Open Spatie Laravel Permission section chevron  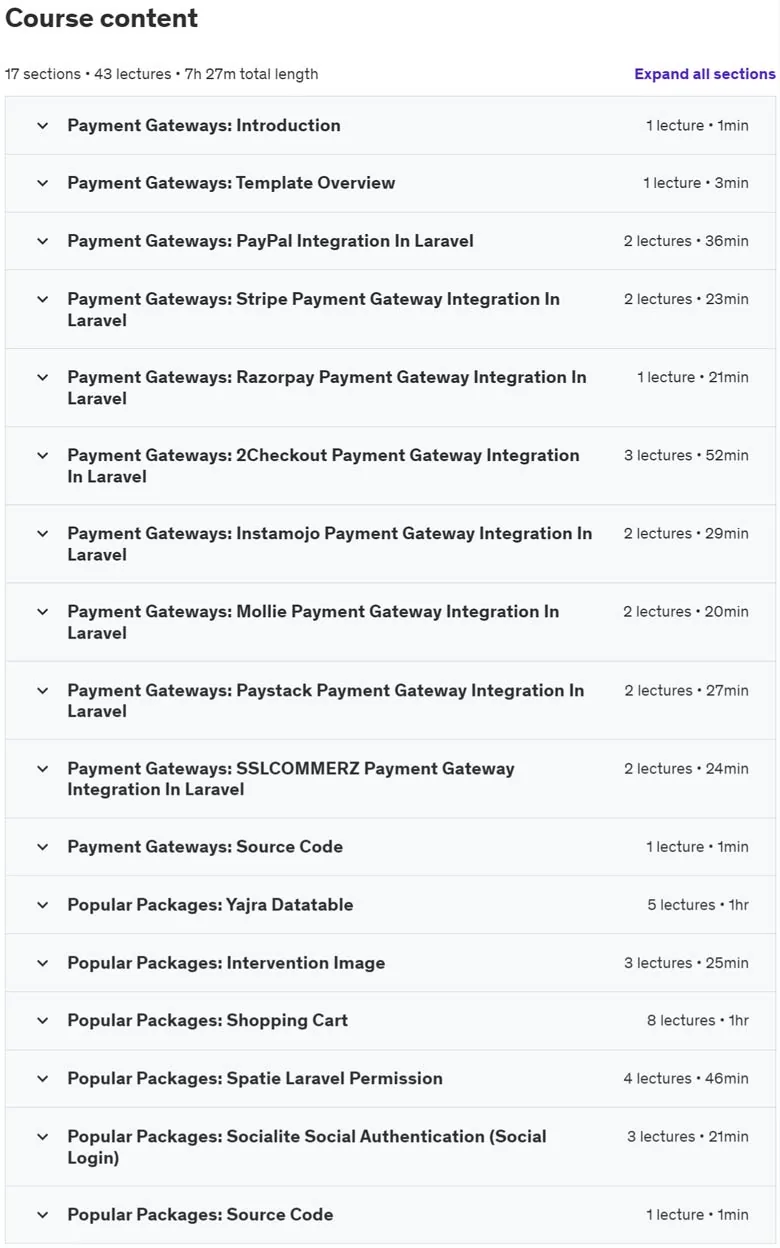(42, 1079)
